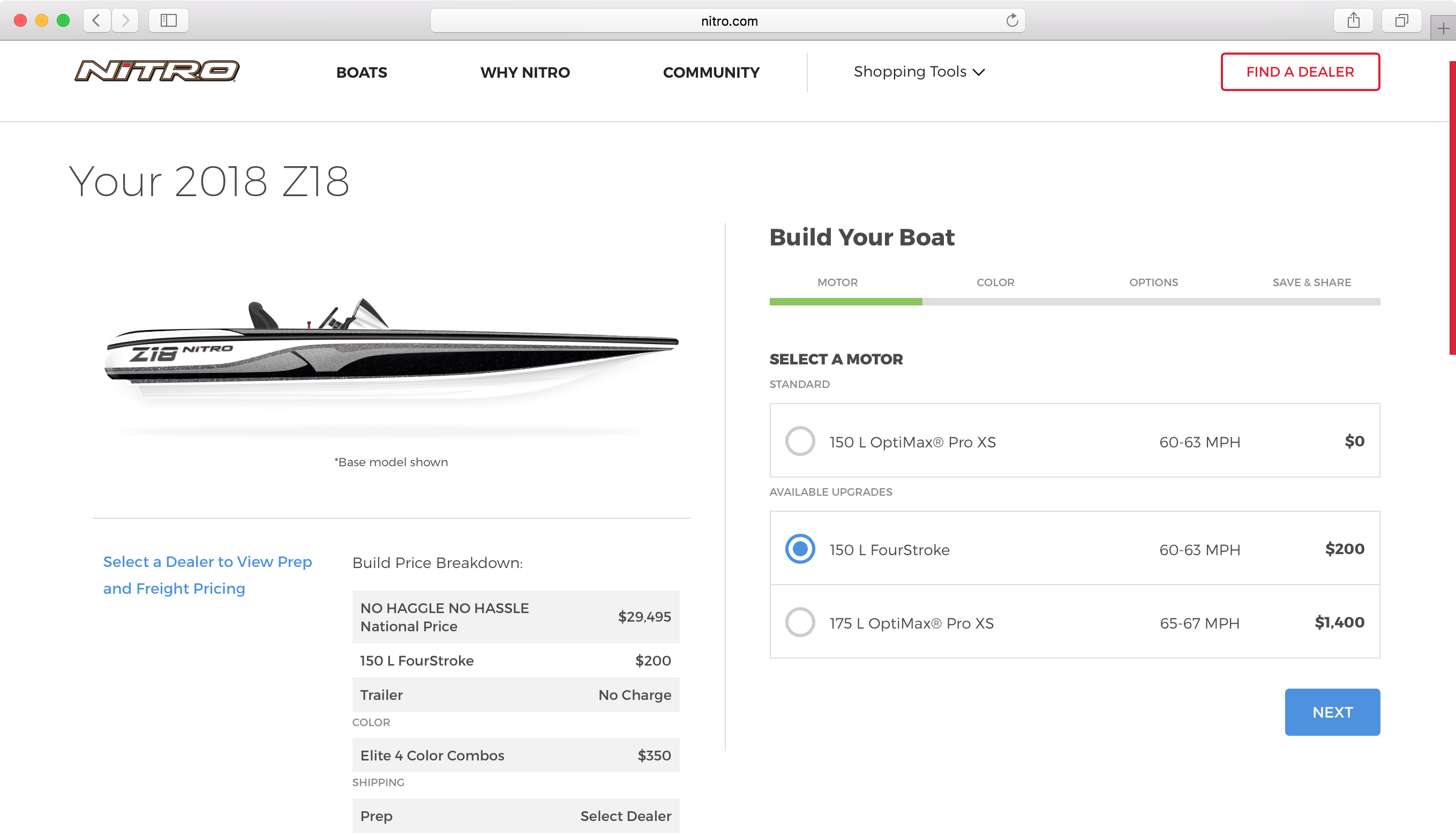Click 'Select Dealer' in Prep row

626,816
